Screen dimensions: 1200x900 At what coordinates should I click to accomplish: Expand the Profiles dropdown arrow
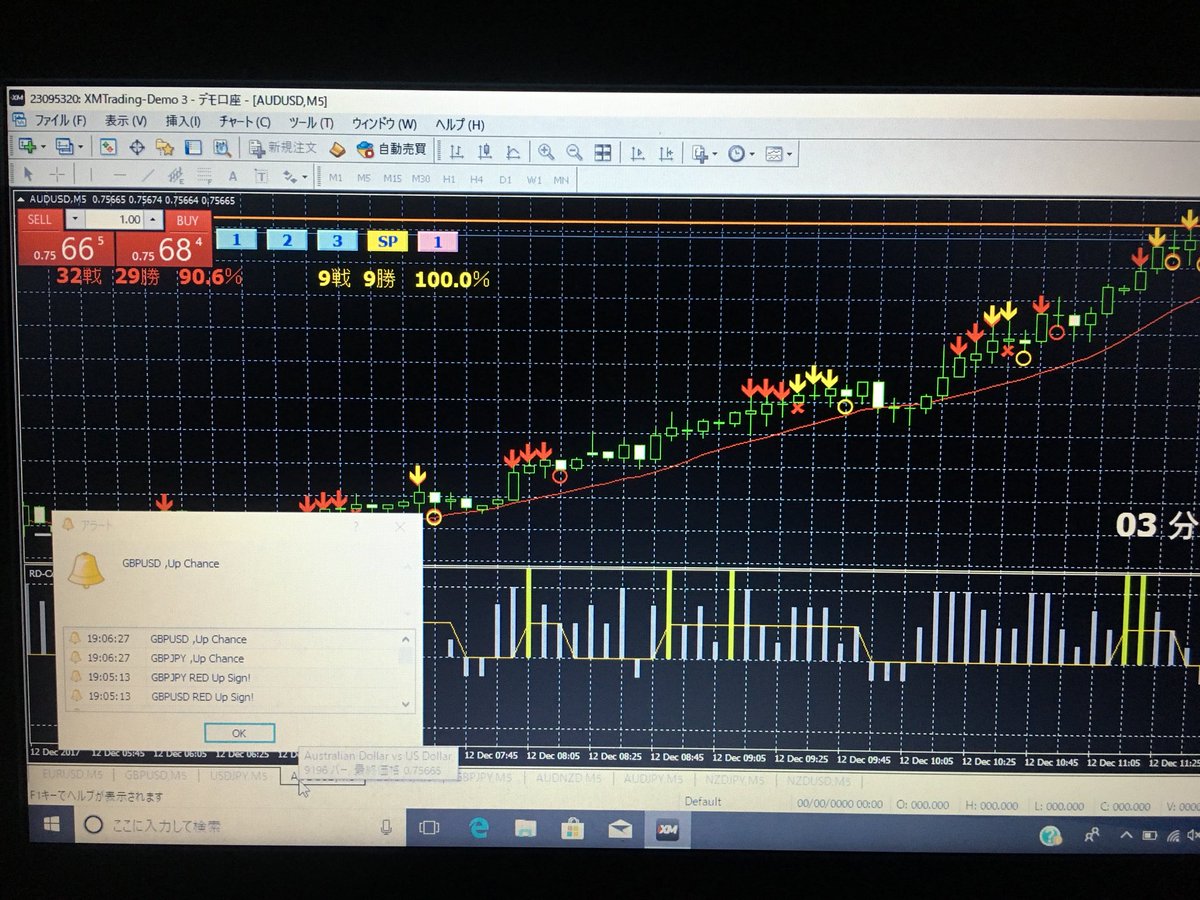(x=80, y=147)
